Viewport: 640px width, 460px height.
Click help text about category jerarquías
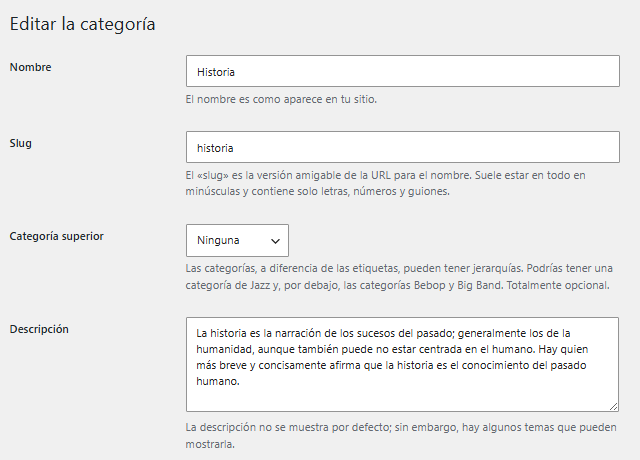coord(399,277)
